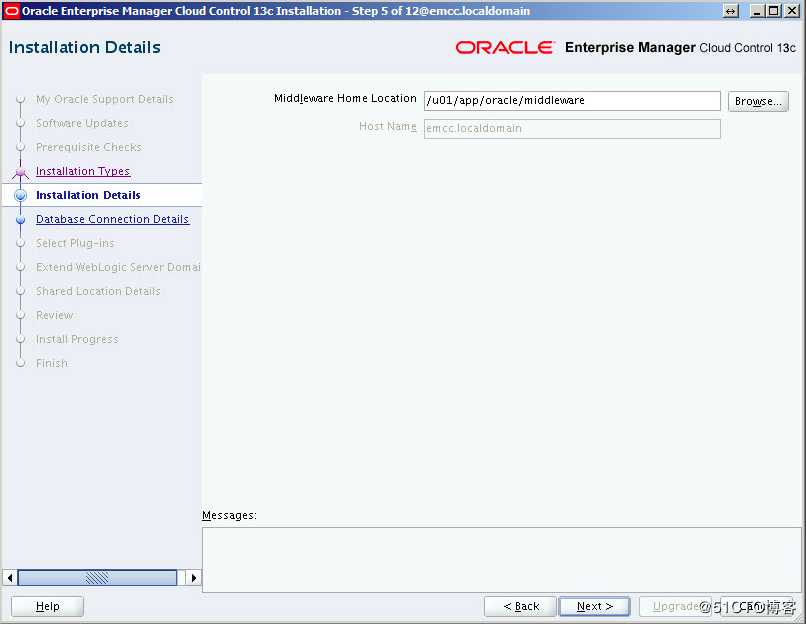Click the Messages label
The height and width of the screenshot is (624, 806).
(229, 515)
